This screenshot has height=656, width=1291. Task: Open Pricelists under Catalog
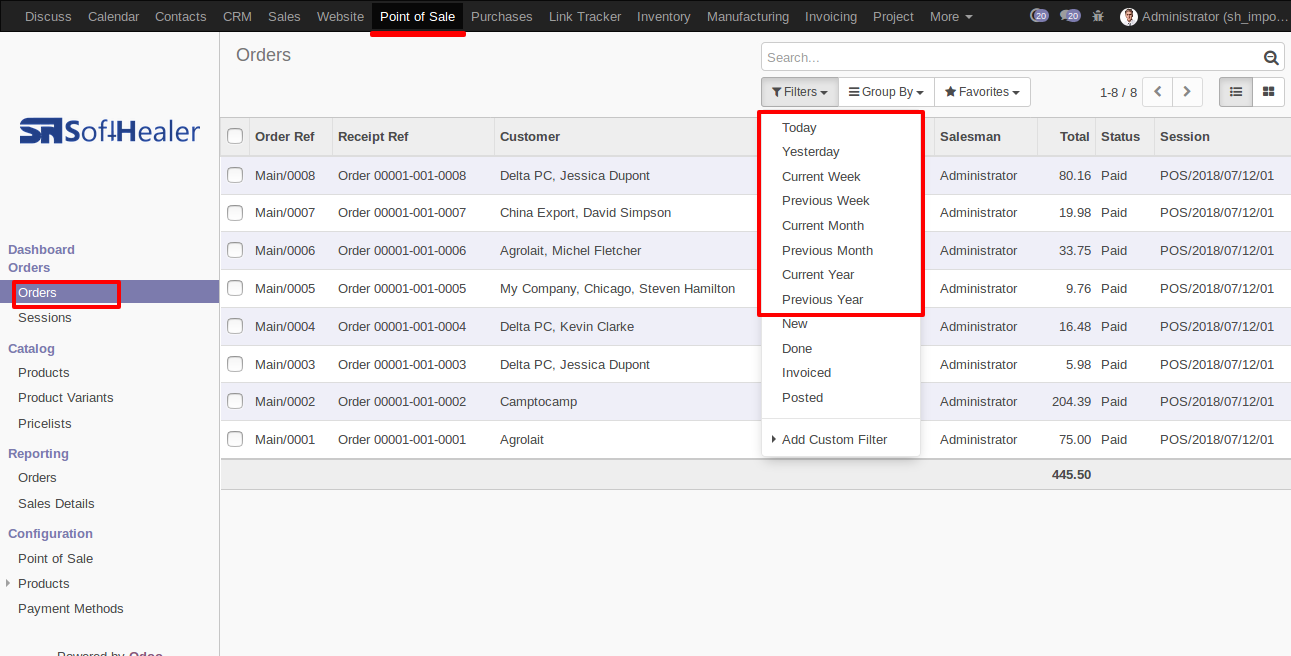[45, 424]
